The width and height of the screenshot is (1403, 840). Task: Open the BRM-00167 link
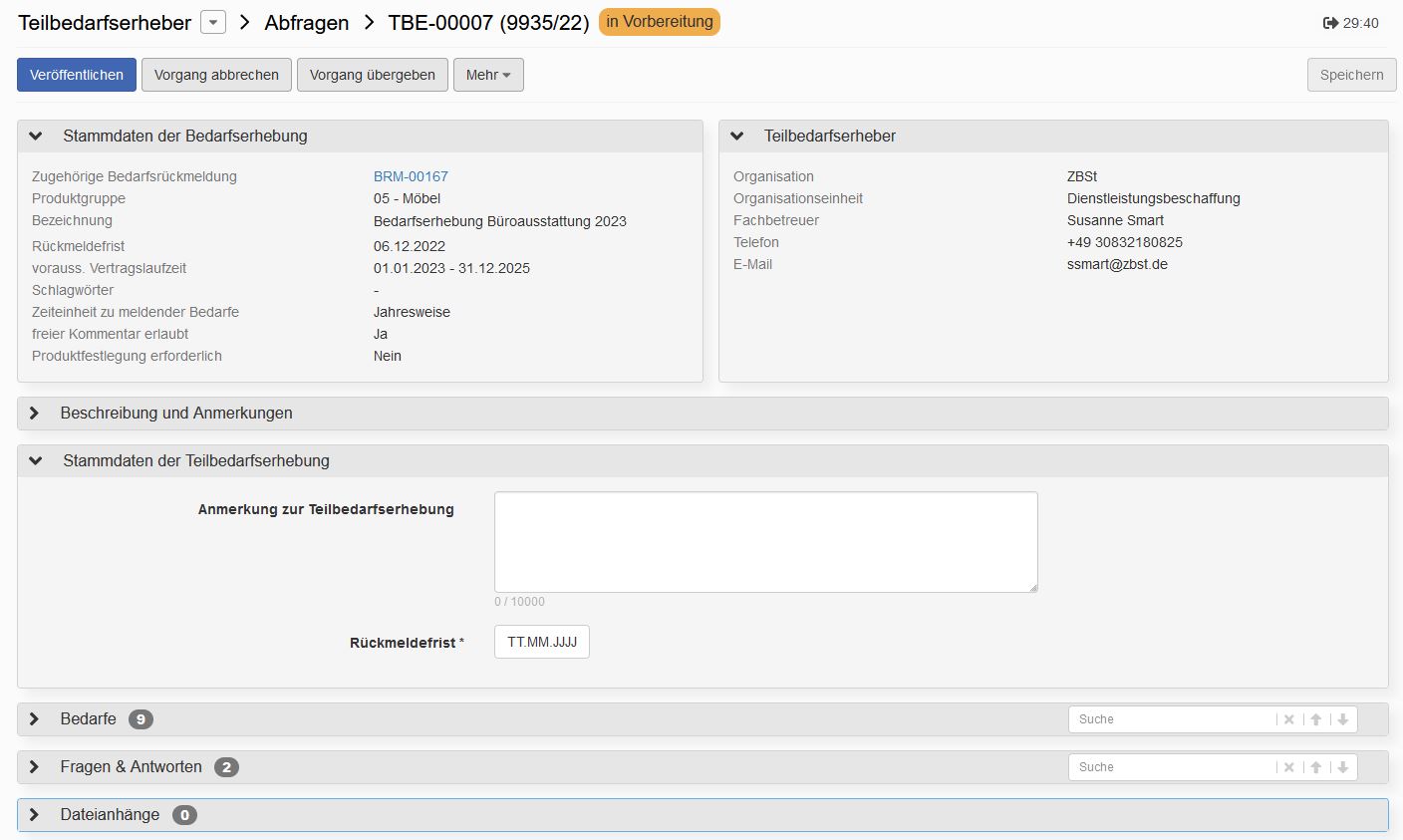[411, 176]
